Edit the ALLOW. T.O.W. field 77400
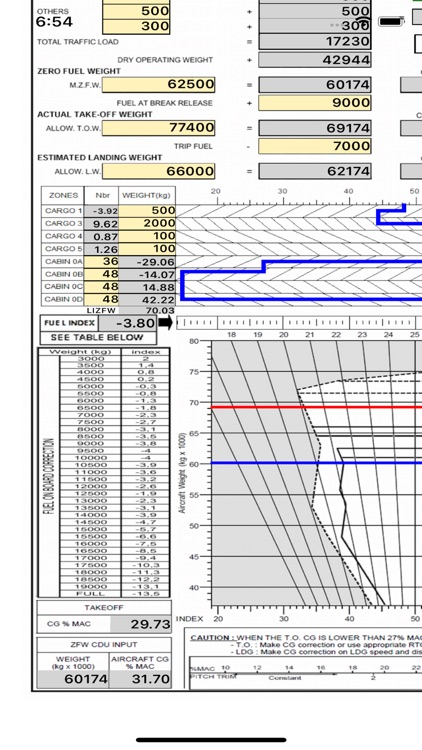This screenshot has width=422, height=750. coord(158,128)
